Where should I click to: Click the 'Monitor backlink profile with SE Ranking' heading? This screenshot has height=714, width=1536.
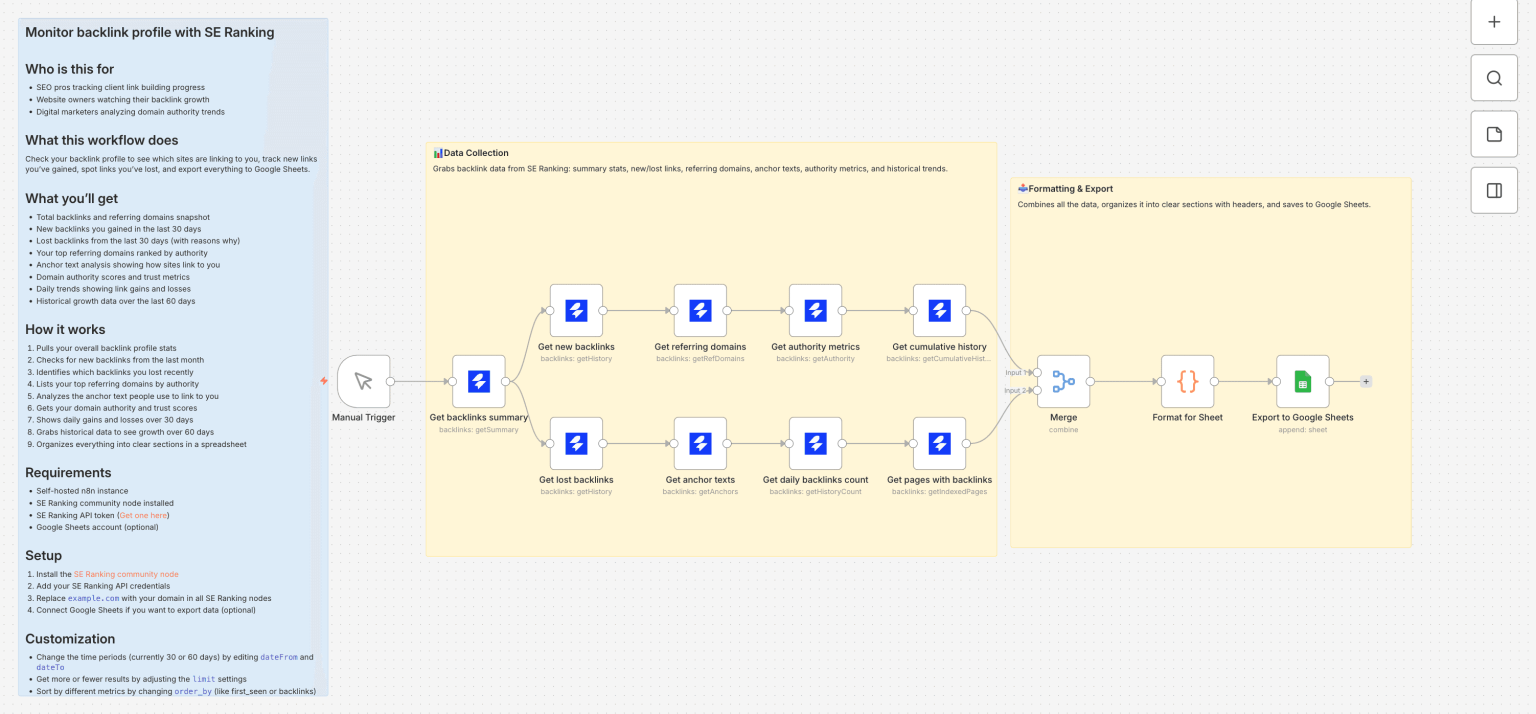(x=150, y=32)
